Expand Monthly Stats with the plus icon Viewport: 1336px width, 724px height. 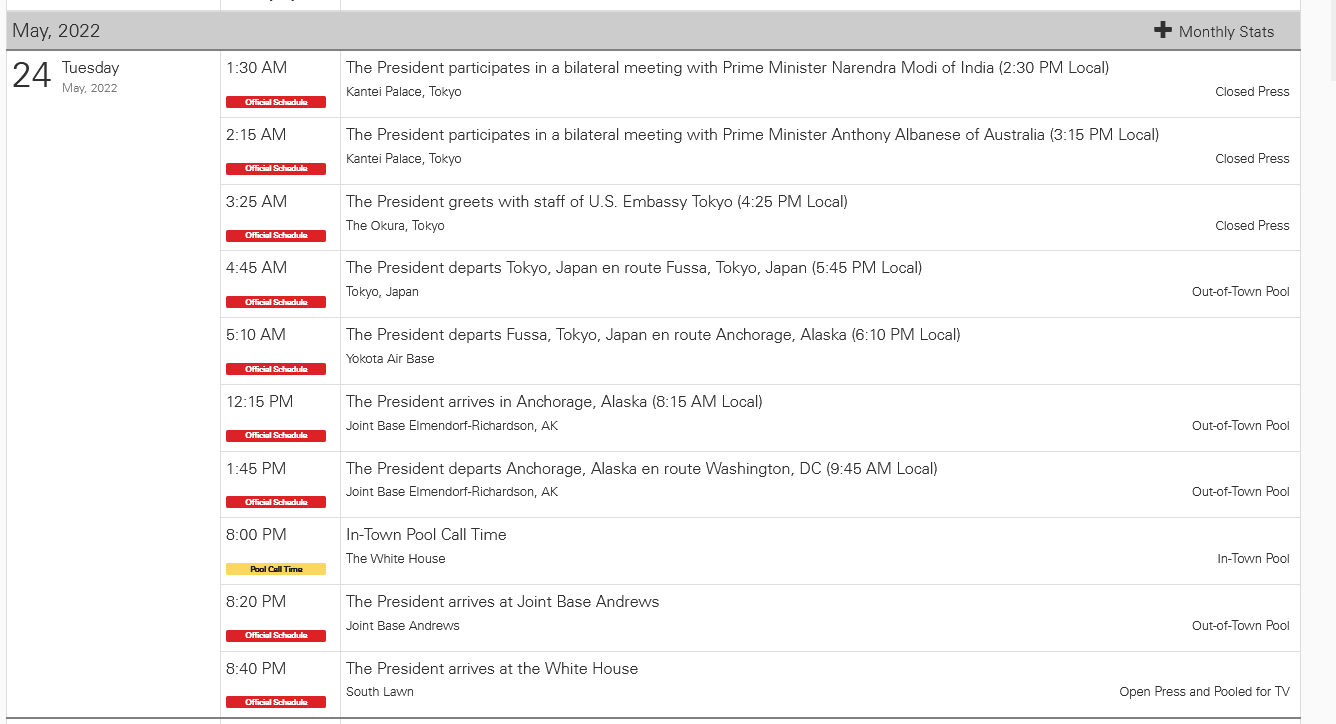(1163, 30)
